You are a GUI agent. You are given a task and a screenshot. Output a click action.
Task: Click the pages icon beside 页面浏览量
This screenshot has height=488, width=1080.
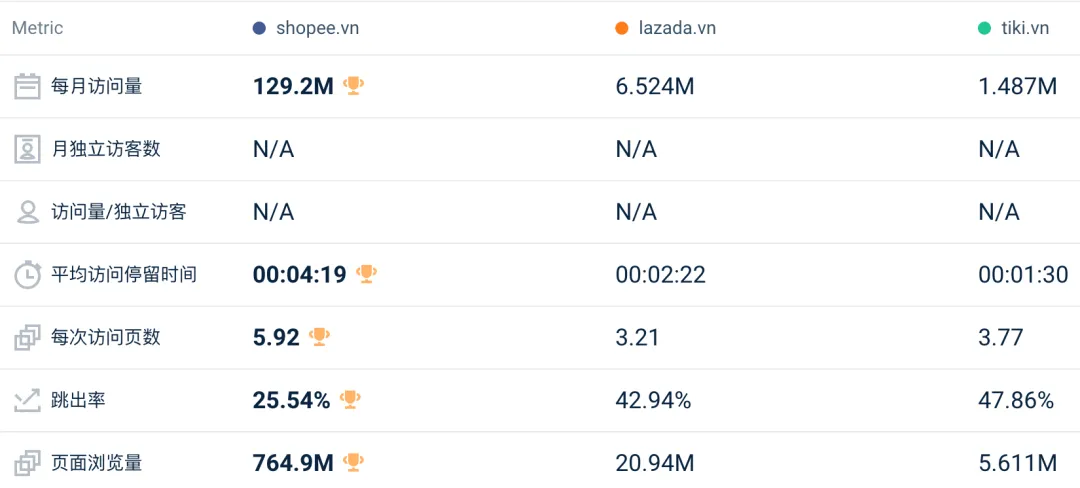[28, 463]
